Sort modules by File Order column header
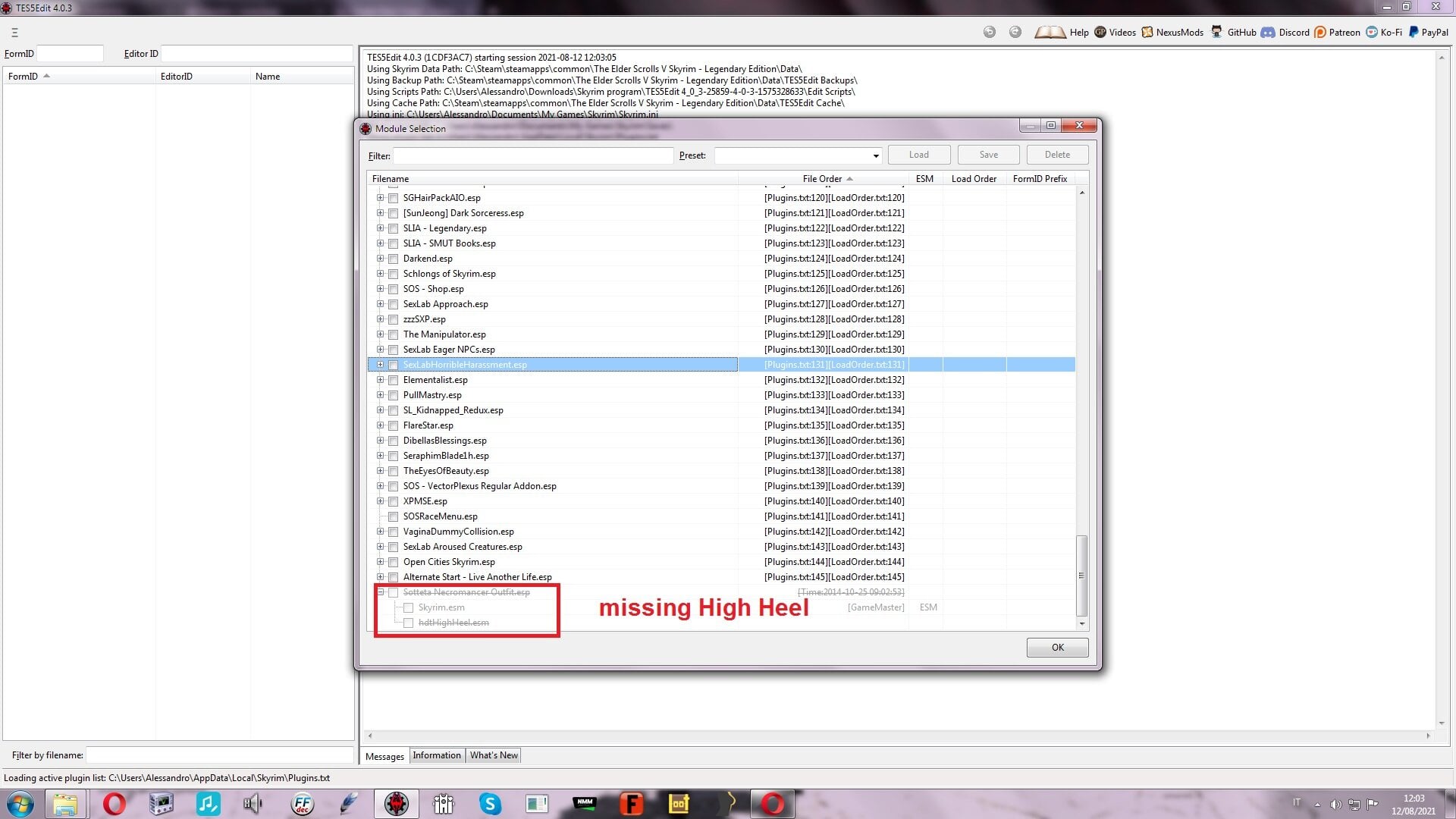This screenshot has width=1456, height=819. [x=823, y=179]
